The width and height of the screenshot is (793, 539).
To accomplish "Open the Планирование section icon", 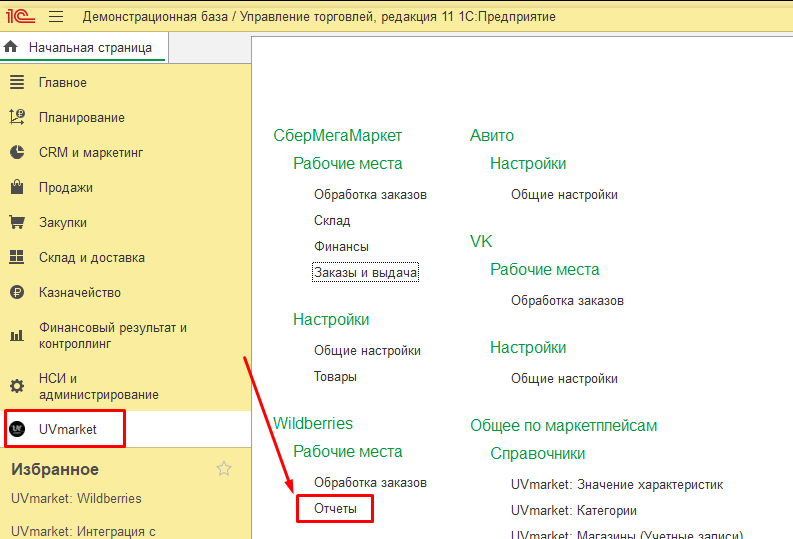I will pyautogui.click(x=17, y=117).
